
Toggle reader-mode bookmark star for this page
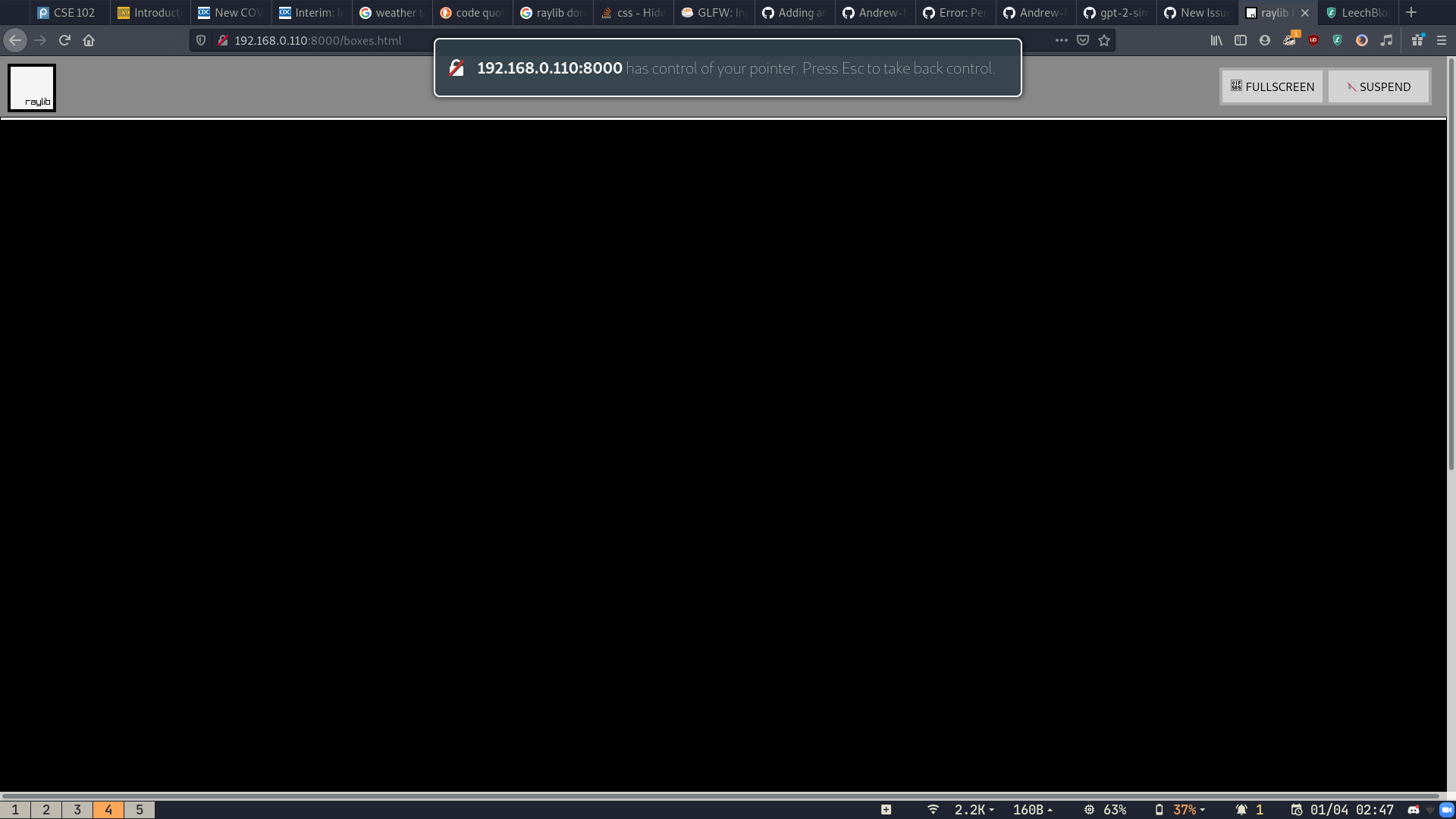click(1104, 40)
